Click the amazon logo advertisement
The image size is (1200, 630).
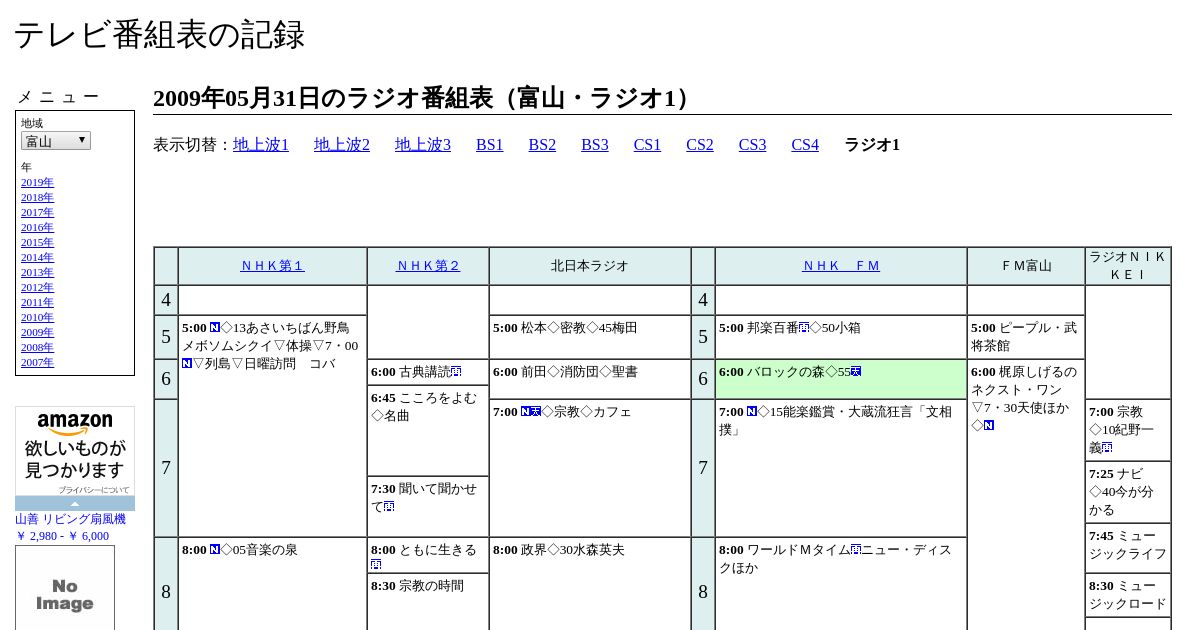75,450
